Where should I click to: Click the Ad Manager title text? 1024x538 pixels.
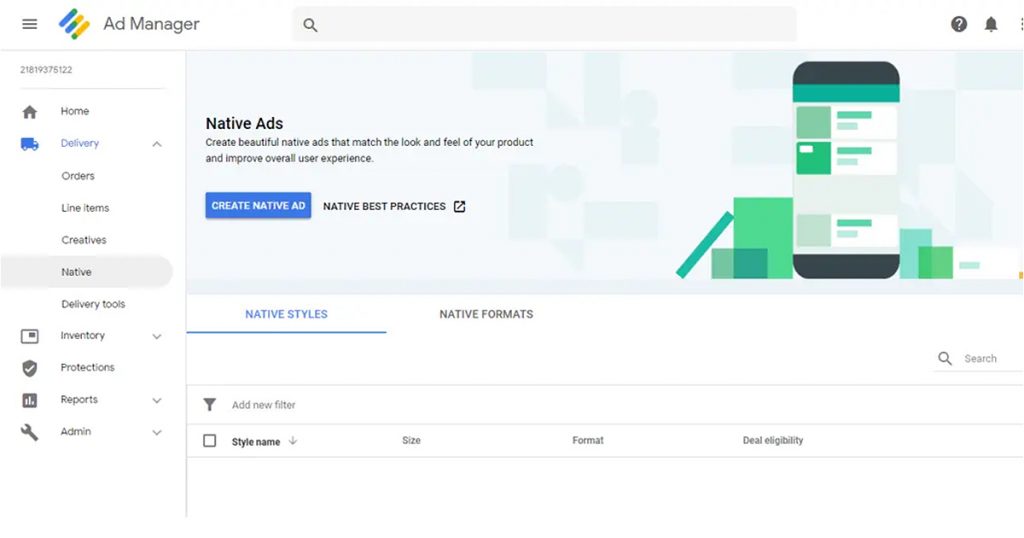coord(152,24)
